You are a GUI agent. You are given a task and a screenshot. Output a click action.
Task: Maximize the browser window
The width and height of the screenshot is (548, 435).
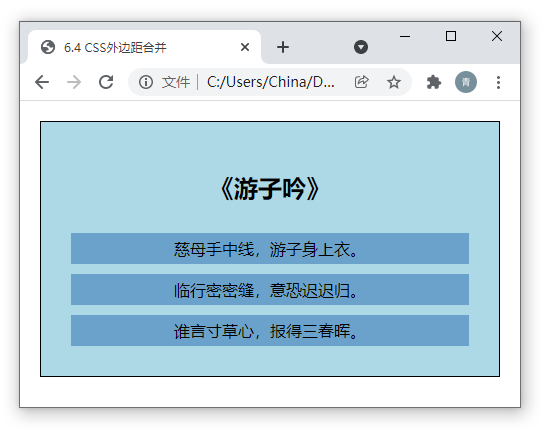[x=451, y=36]
